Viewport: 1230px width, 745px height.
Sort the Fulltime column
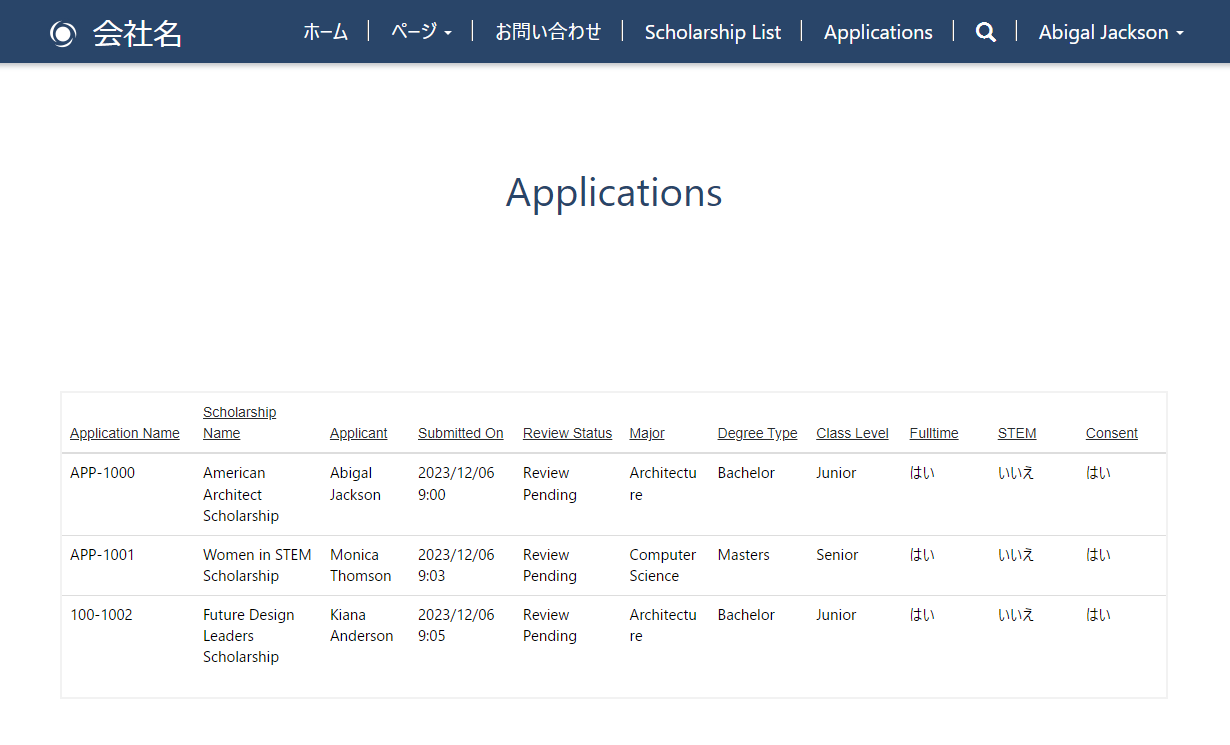pyautogui.click(x=933, y=432)
